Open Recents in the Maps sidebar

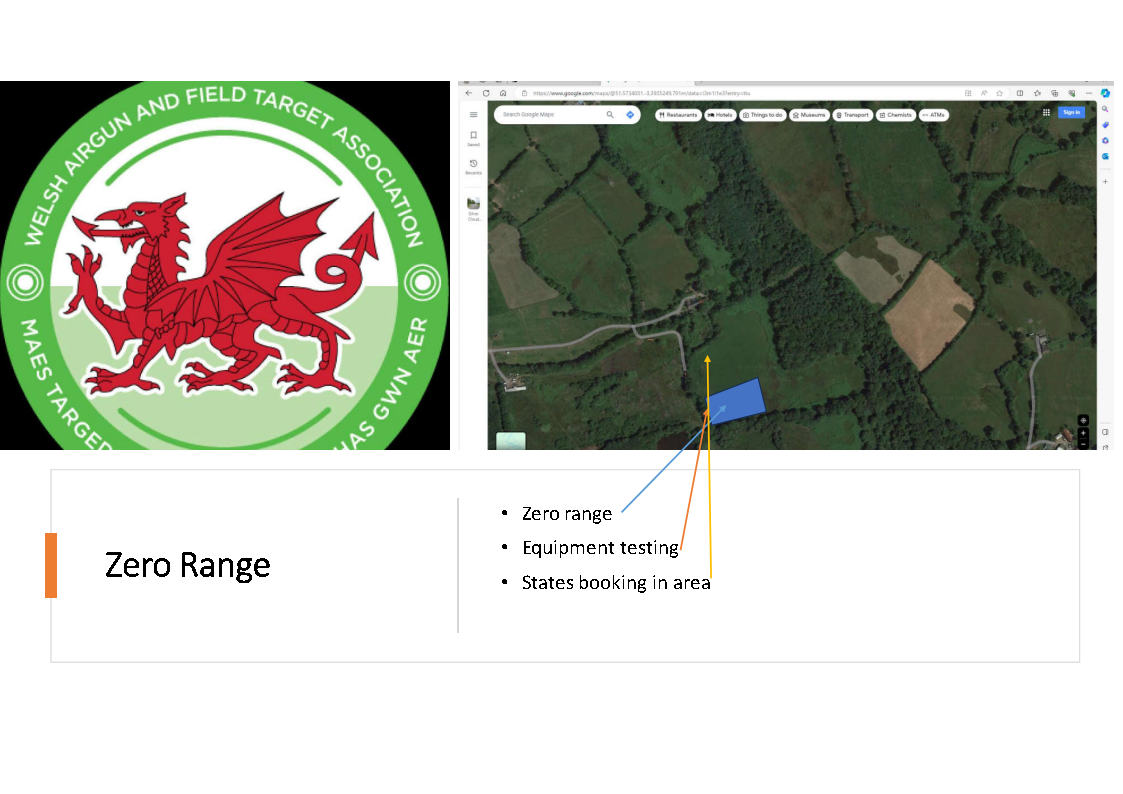pos(473,166)
